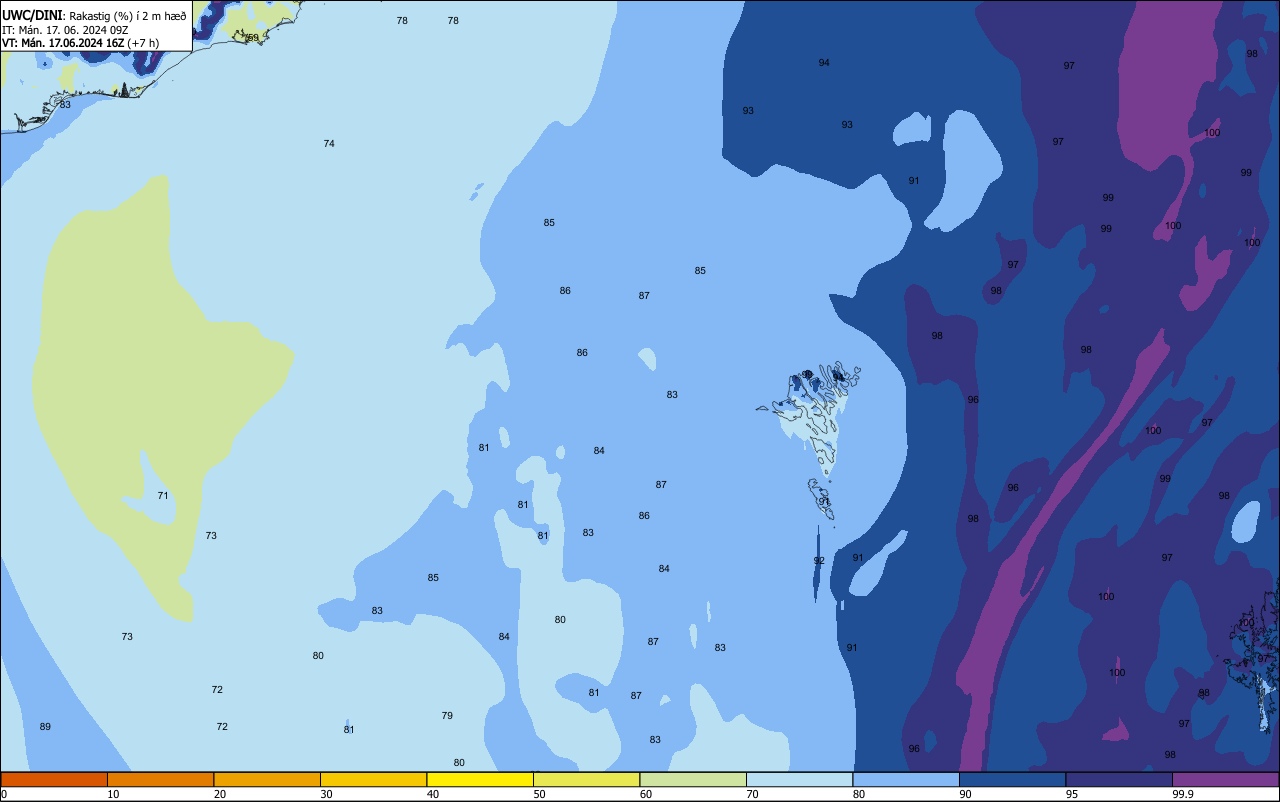
Task: Click the 0–10 dark orange legend segment
Action: coord(54,779)
